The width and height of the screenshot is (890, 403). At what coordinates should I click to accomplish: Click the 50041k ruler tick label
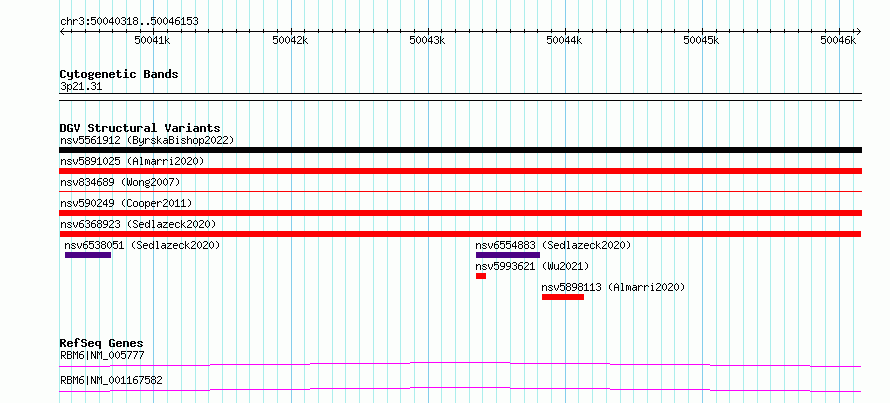(152, 40)
